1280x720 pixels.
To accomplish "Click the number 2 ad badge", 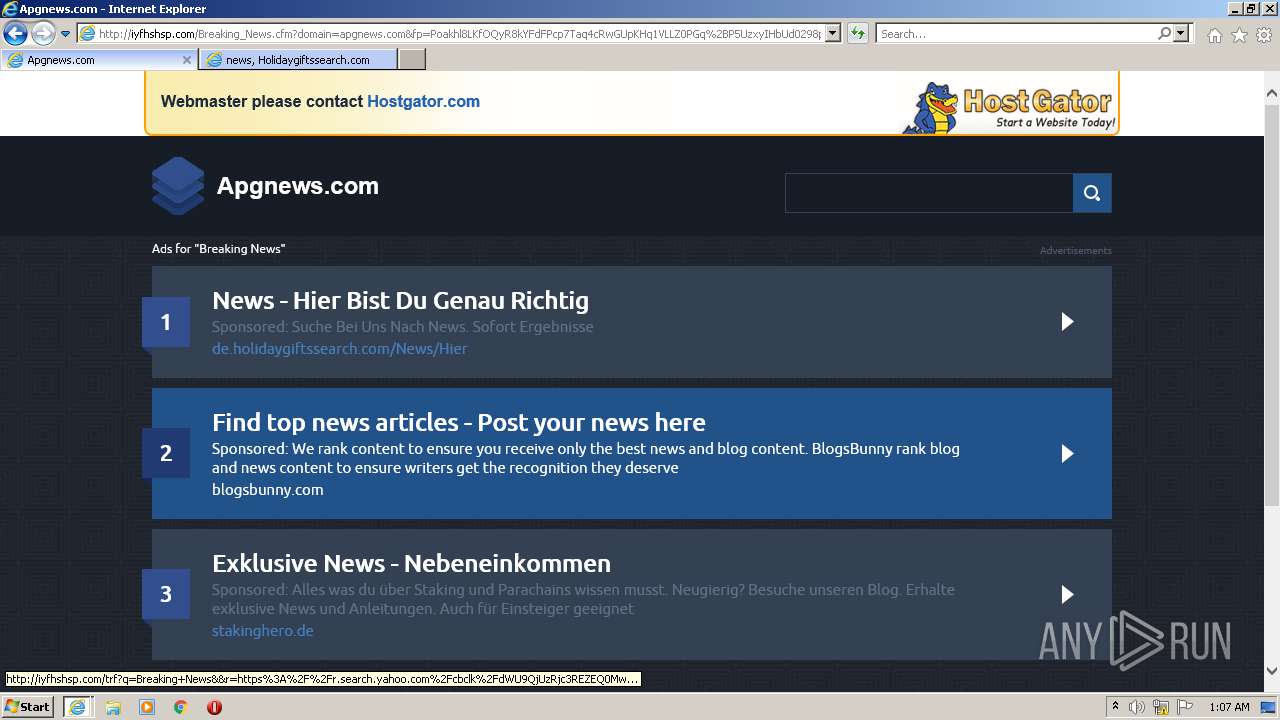I will pyautogui.click(x=166, y=453).
